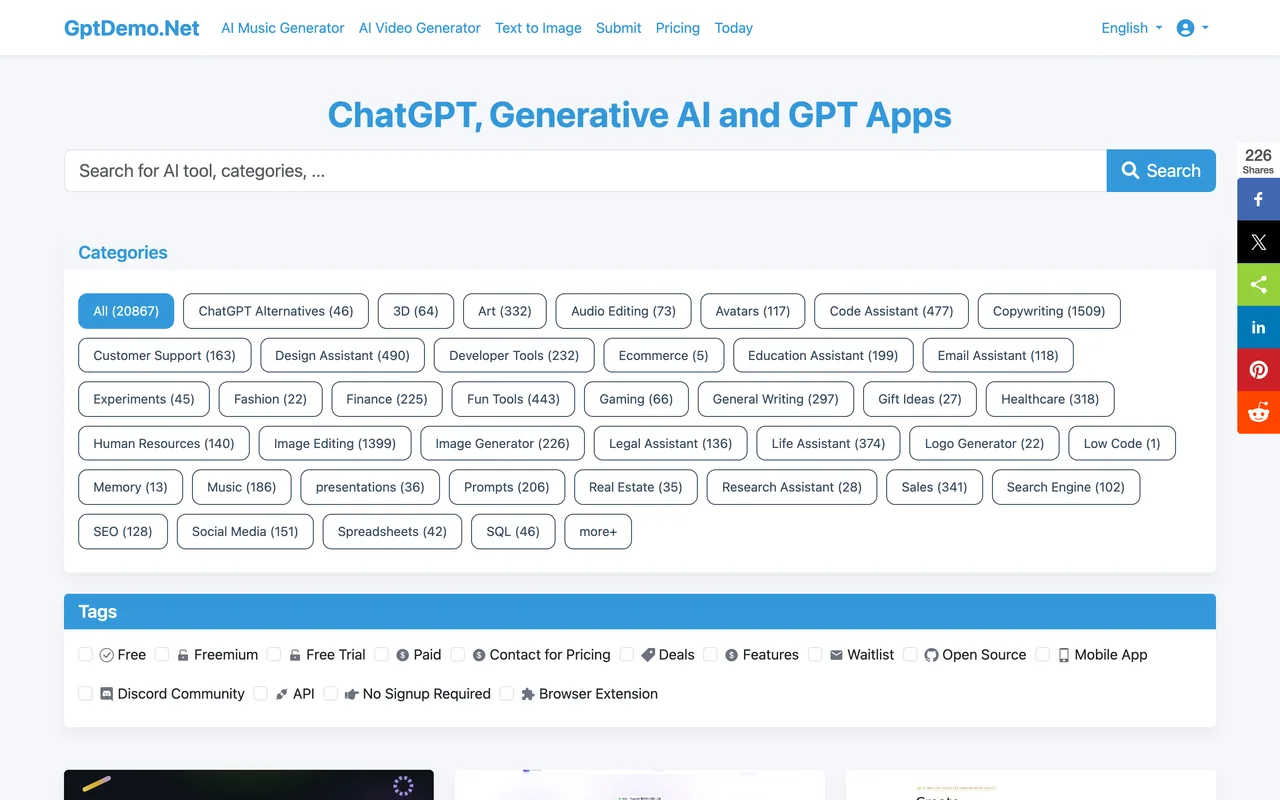Open the user account dropdown menu

point(1193,28)
